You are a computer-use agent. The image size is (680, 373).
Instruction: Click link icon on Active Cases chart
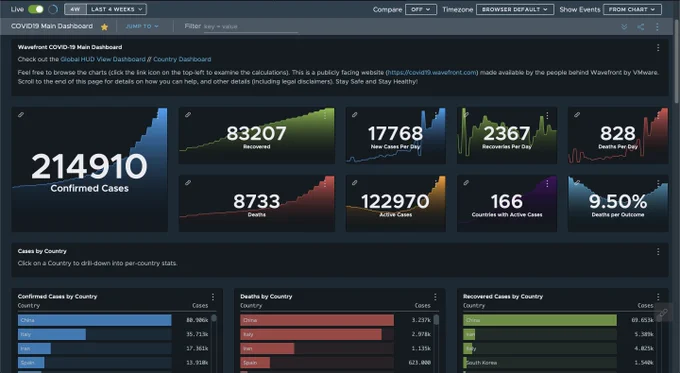point(354,183)
